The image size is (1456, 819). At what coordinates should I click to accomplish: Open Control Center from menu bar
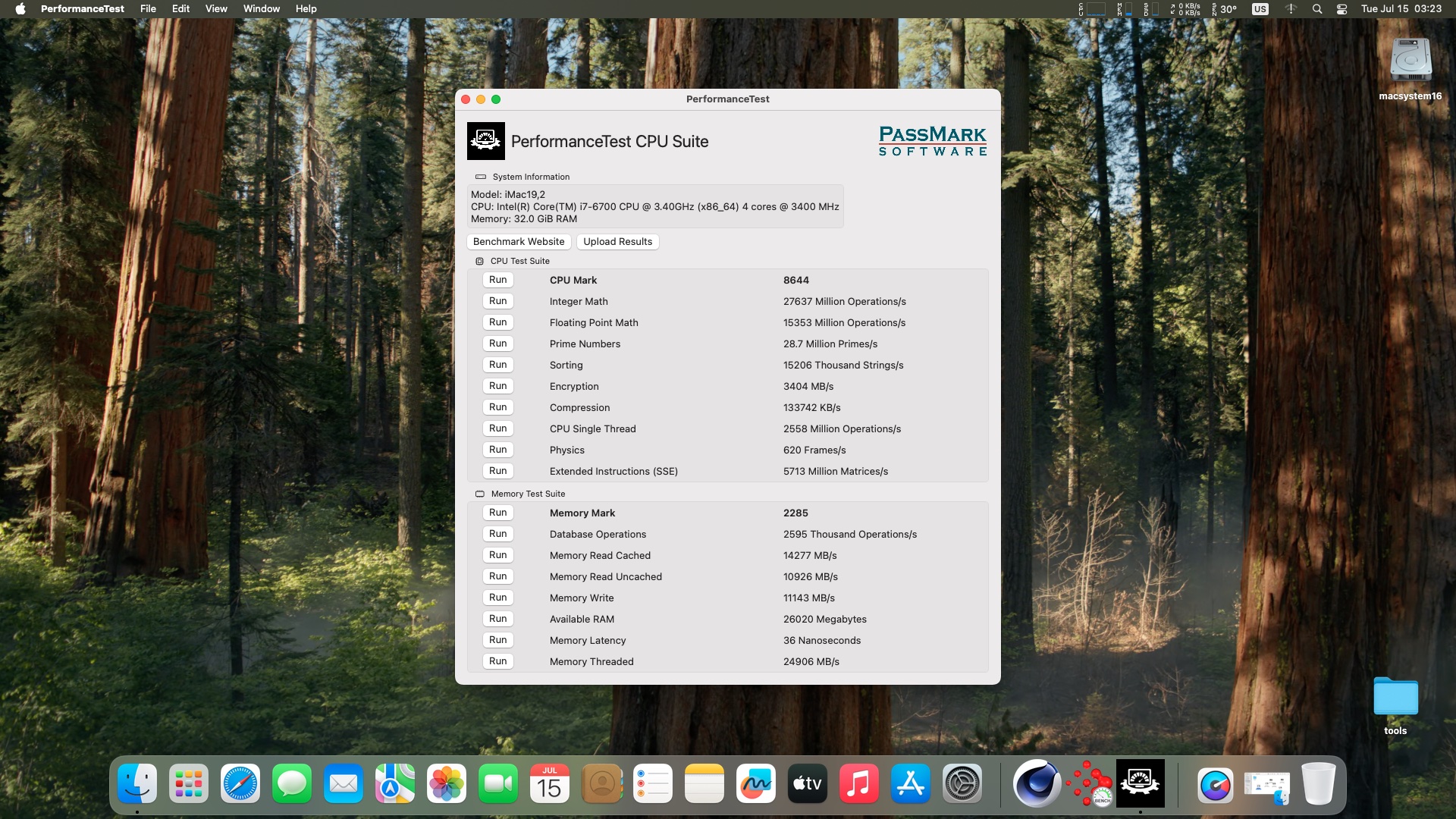coord(1341,9)
